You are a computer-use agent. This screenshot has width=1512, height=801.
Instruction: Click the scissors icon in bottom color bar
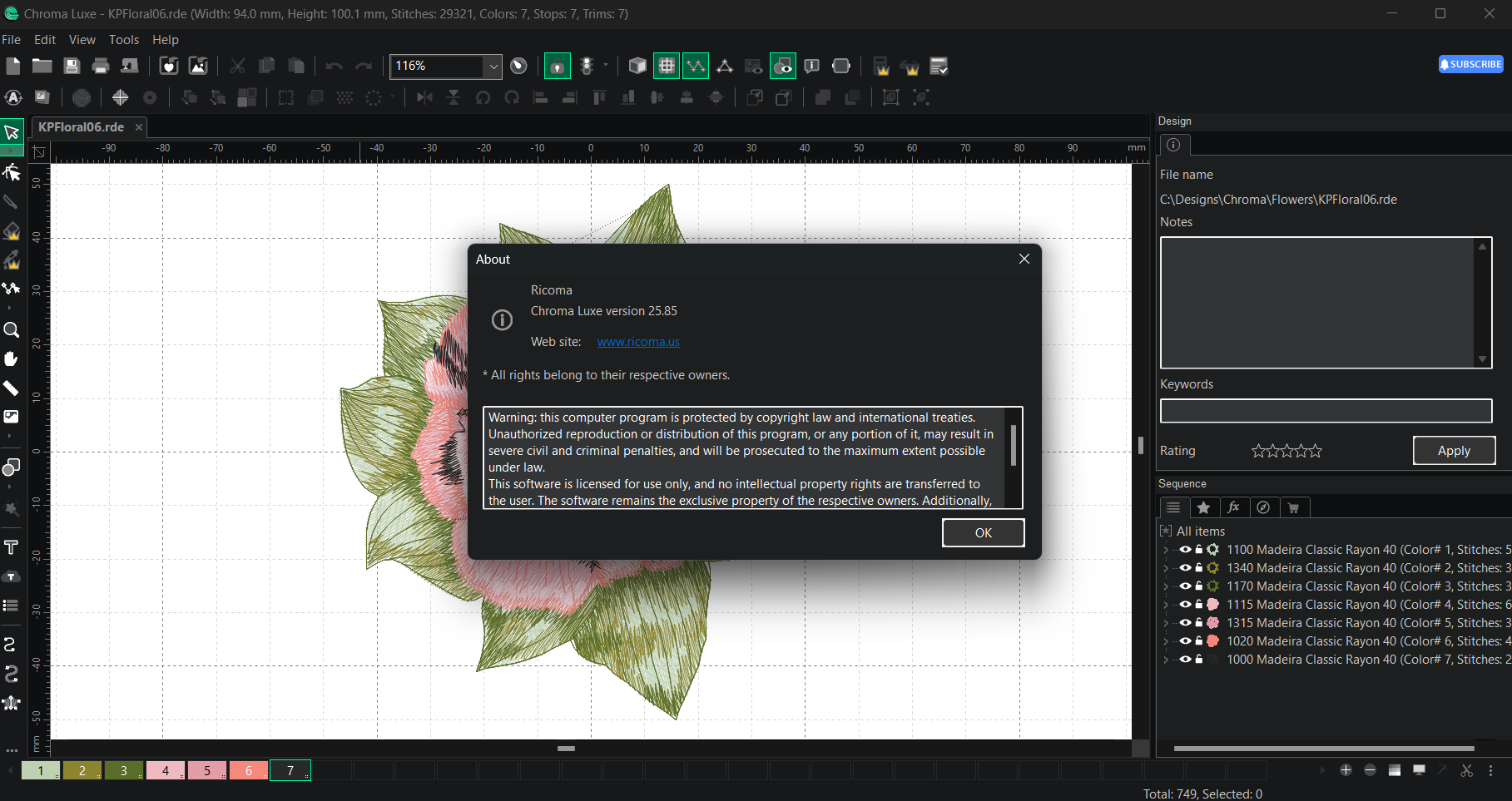[x=1466, y=770]
